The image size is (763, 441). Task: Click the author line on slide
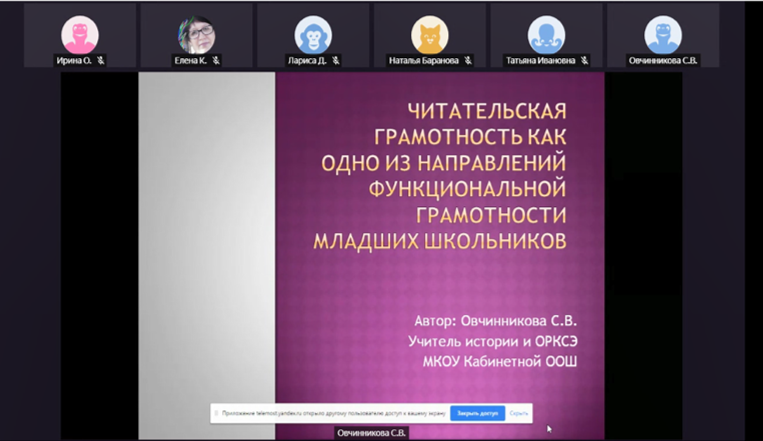[x=496, y=321]
